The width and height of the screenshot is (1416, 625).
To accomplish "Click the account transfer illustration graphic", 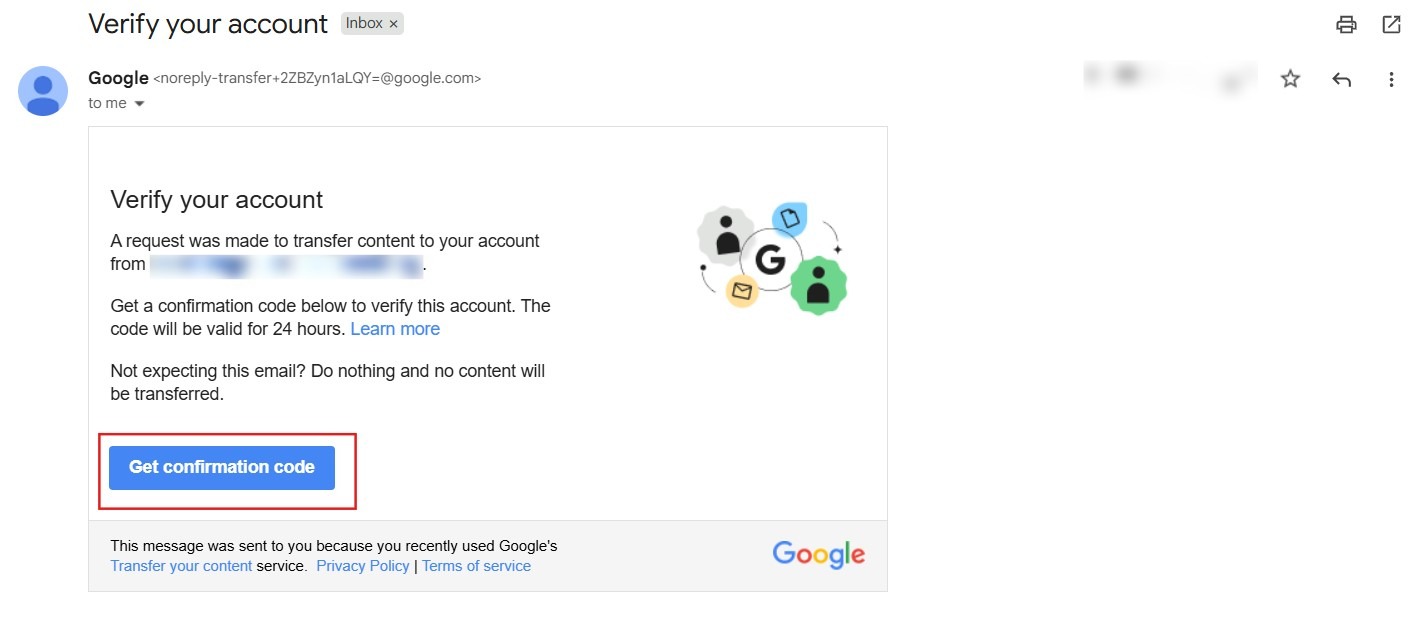I will [x=771, y=259].
